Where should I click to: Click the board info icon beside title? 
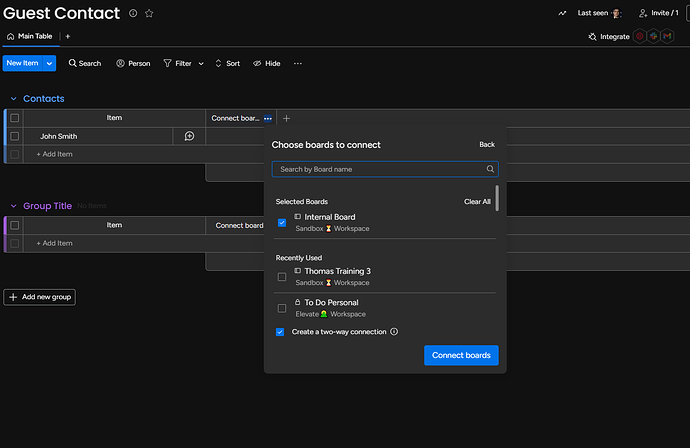coord(133,13)
